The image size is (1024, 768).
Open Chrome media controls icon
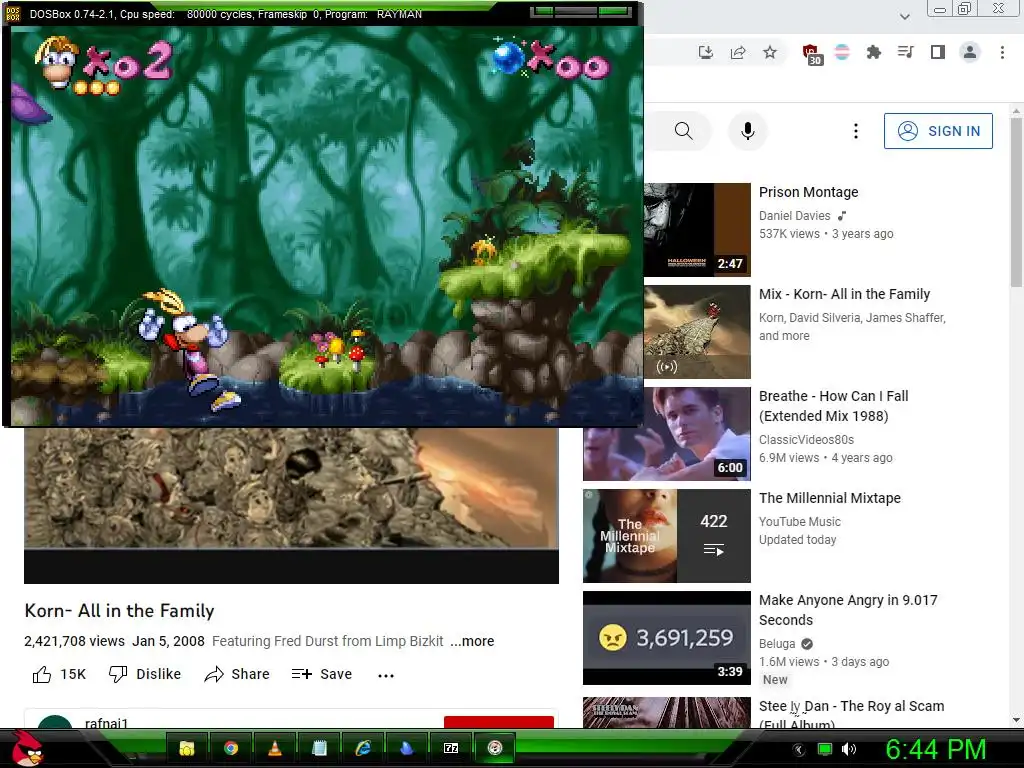pyautogui.click(x=906, y=52)
